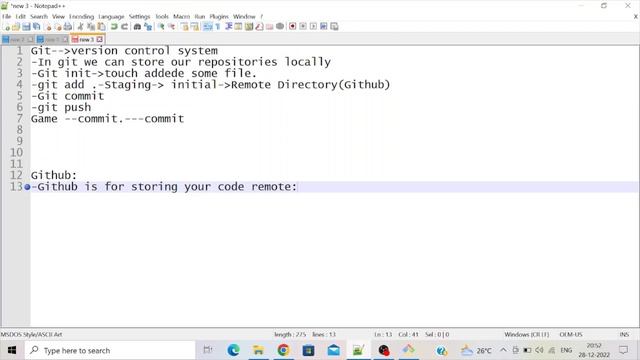
Task: Open the Language menu
Action: [111, 16]
